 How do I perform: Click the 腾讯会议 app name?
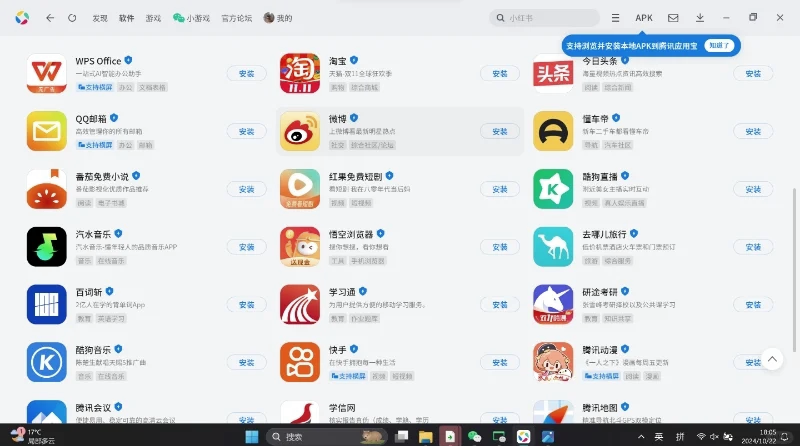pos(93,407)
